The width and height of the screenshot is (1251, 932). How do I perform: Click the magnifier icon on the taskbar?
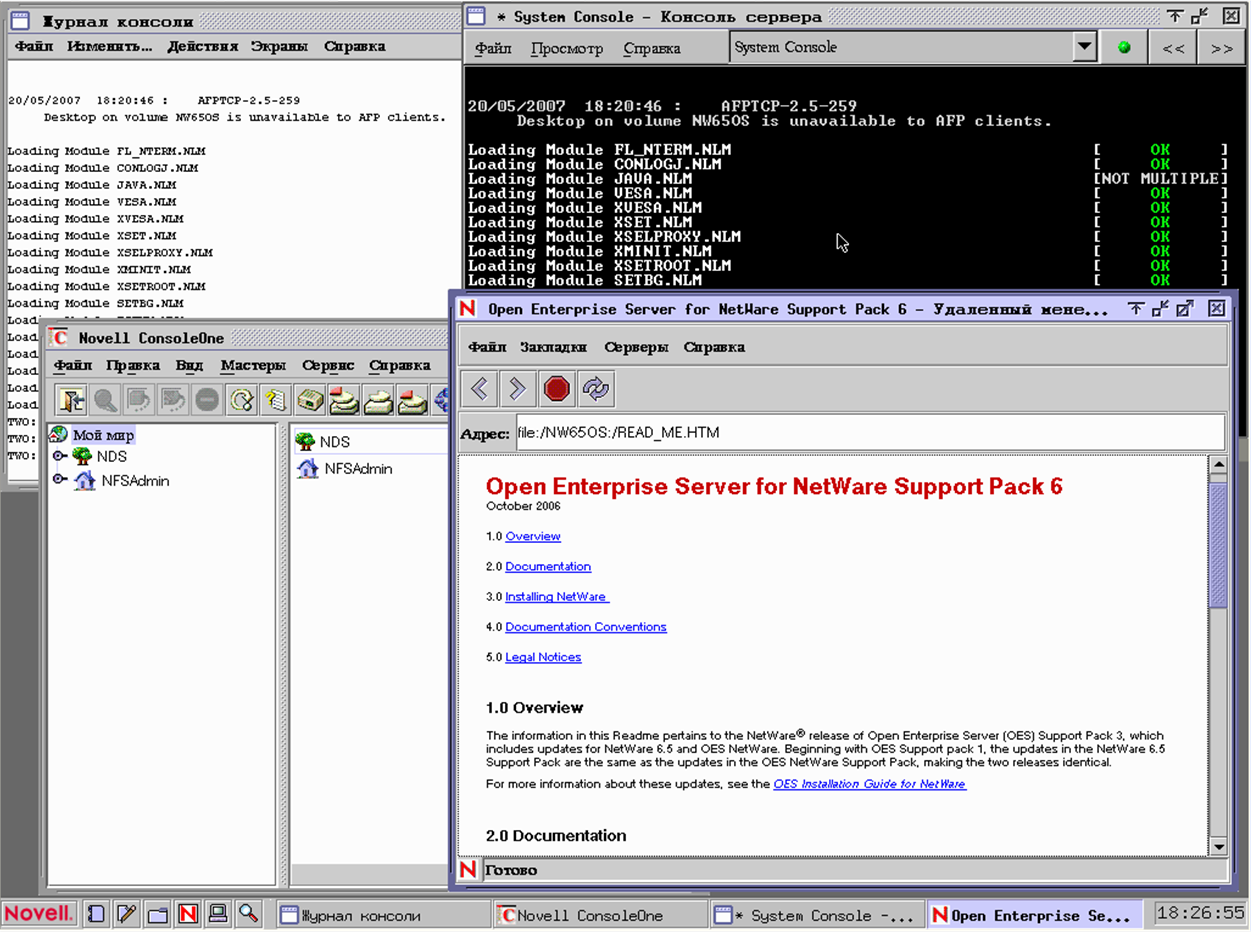click(x=249, y=913)
